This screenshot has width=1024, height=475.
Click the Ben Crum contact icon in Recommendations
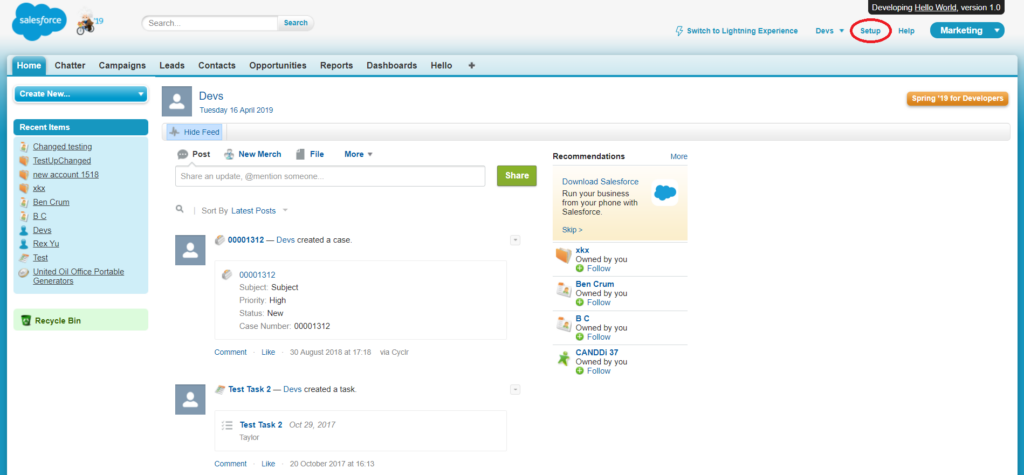pyautogui.click(x=564, y=289)
